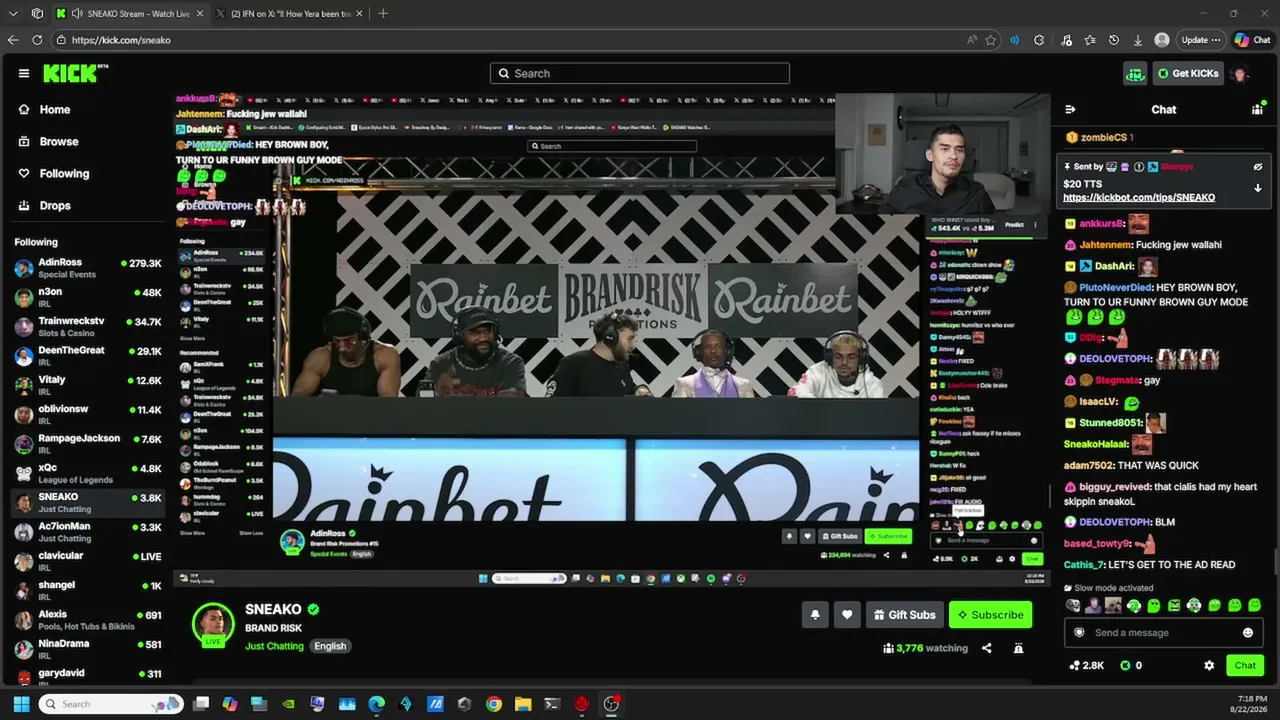Open the kickbot.com tips link
1280x720 pixels.
1139,198
